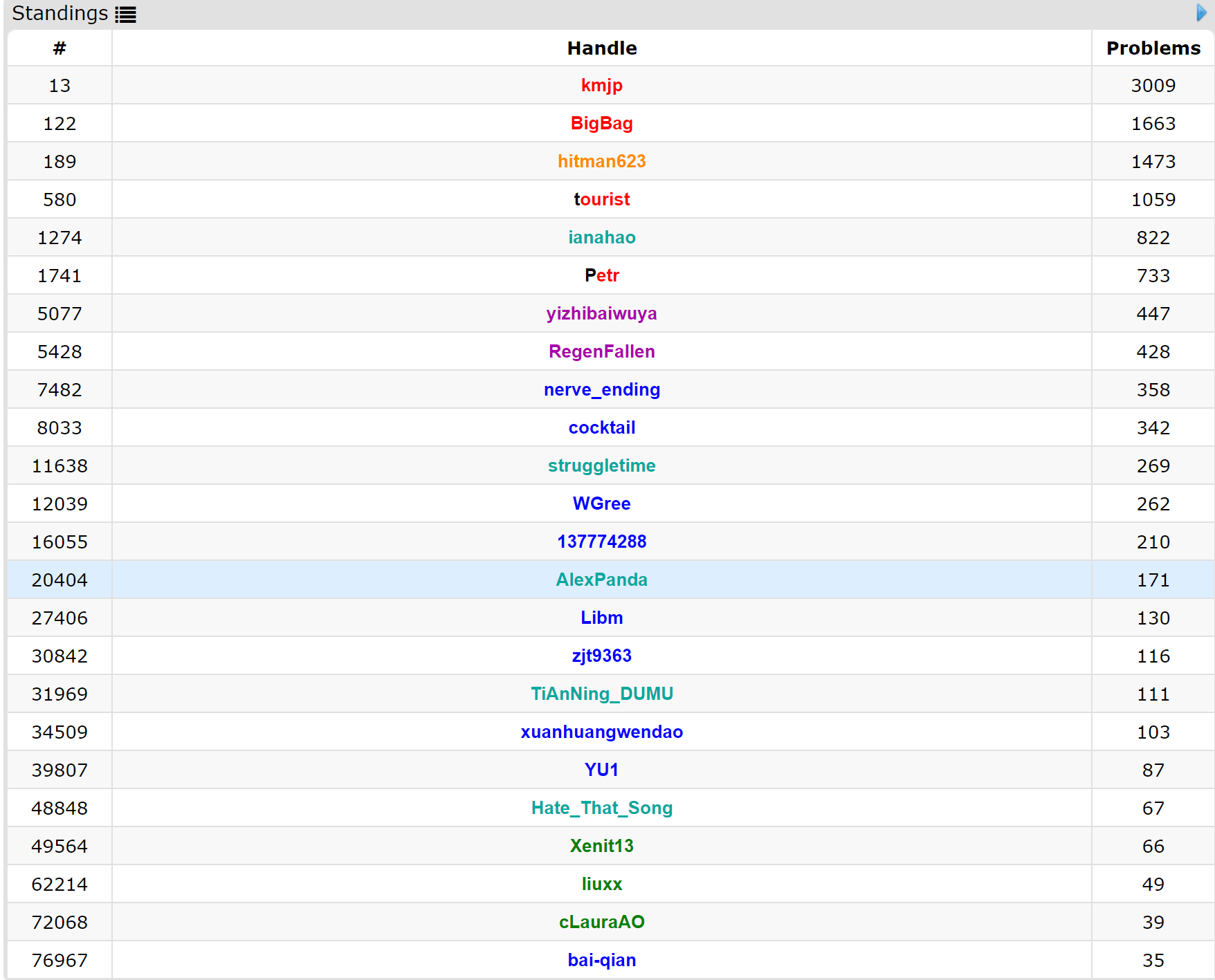Click rank cell 16055
Viewport: 1215px width, 980px height.
coord(60,542)
